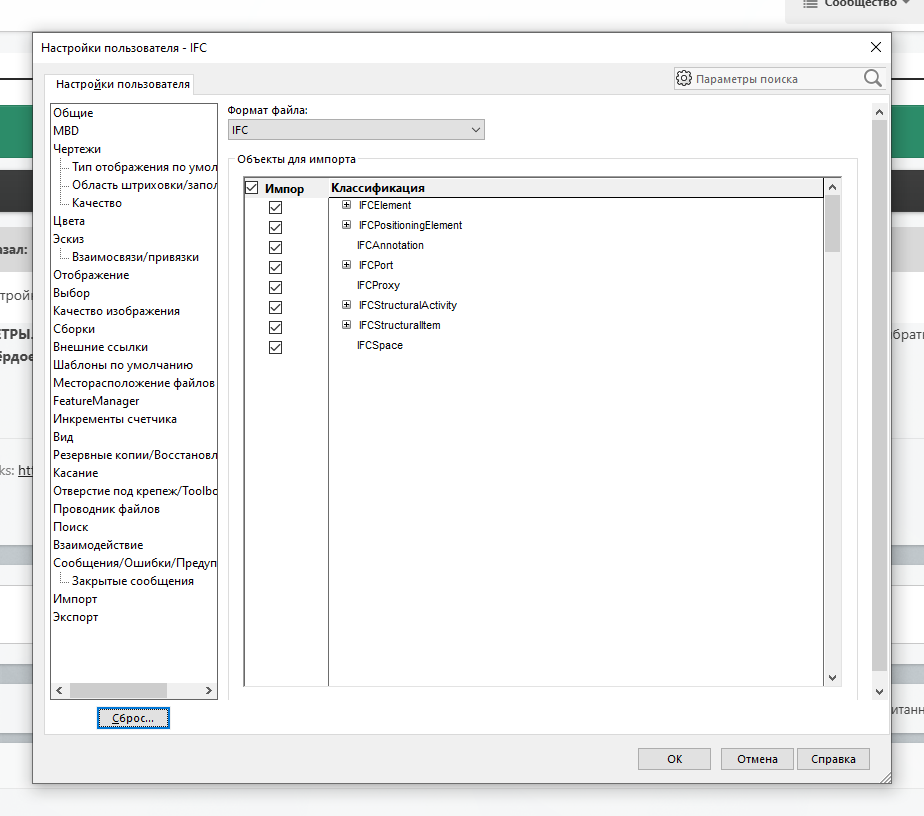Click right arrow of category list scrollbar
The height and width of the screenshot is (816, 924).
(208, 690)
